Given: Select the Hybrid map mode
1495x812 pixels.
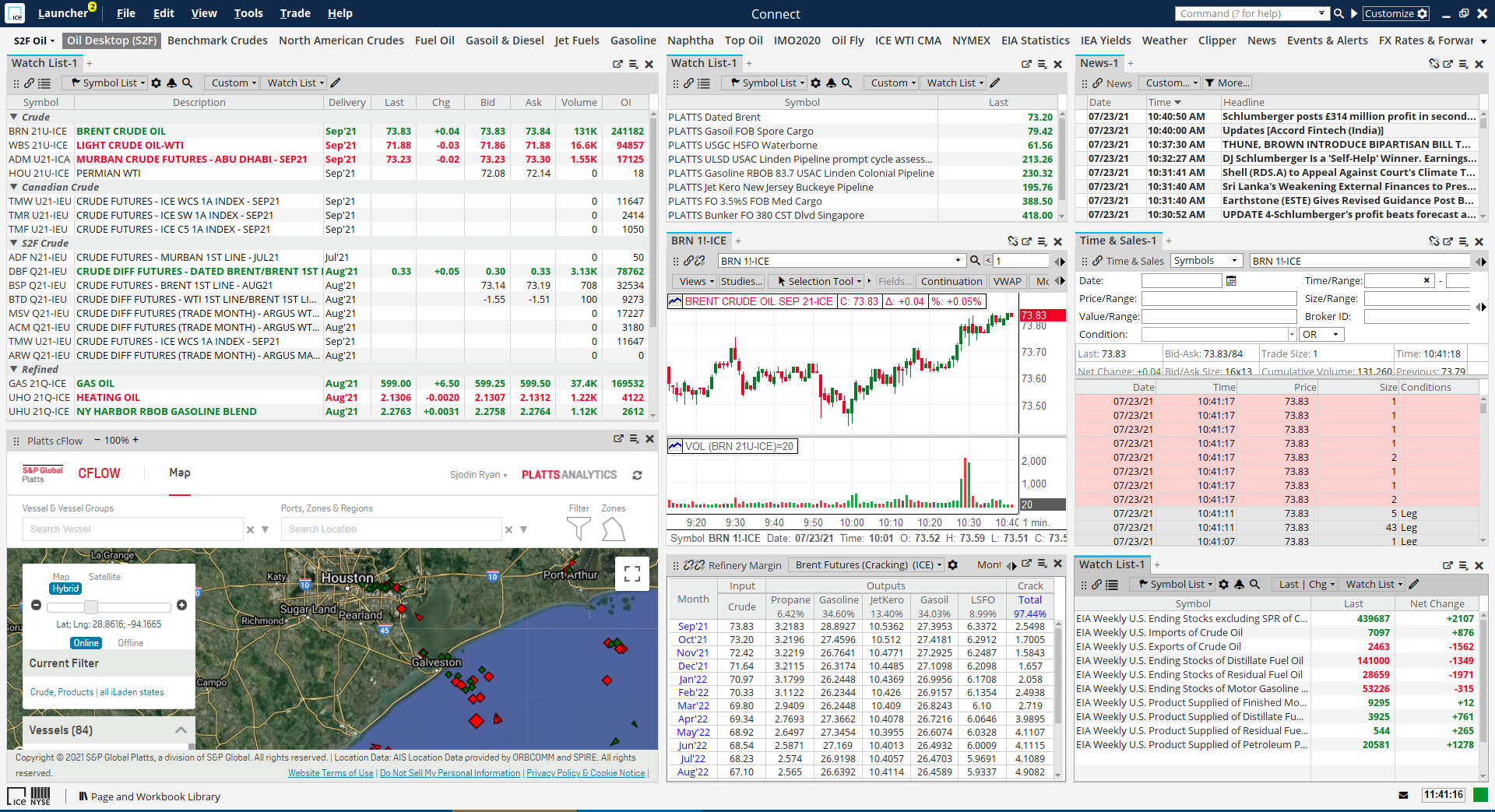Looking at the screenshot, I should pyautogui.click(x=66, y=589).
